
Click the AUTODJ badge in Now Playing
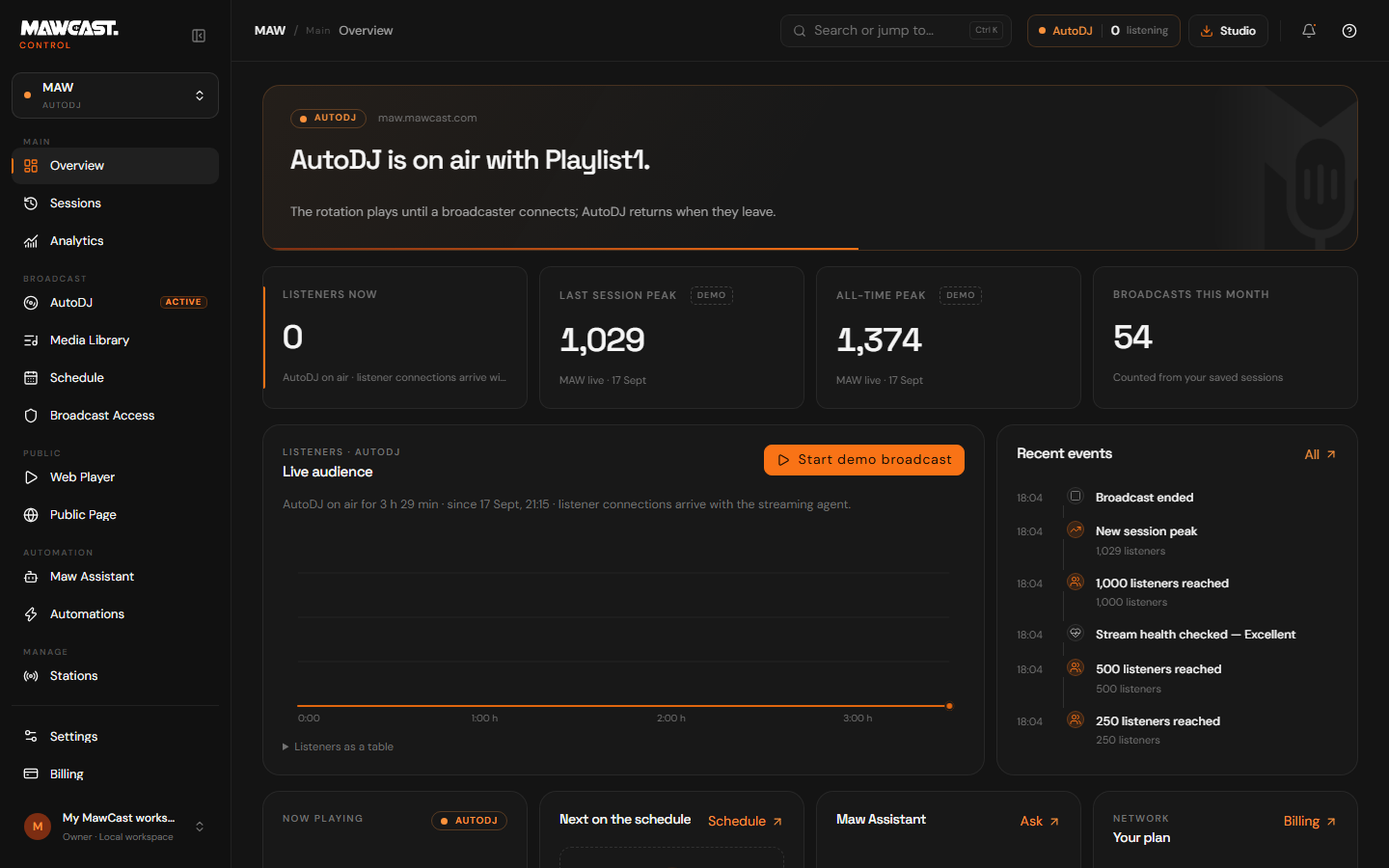(469, 821)
